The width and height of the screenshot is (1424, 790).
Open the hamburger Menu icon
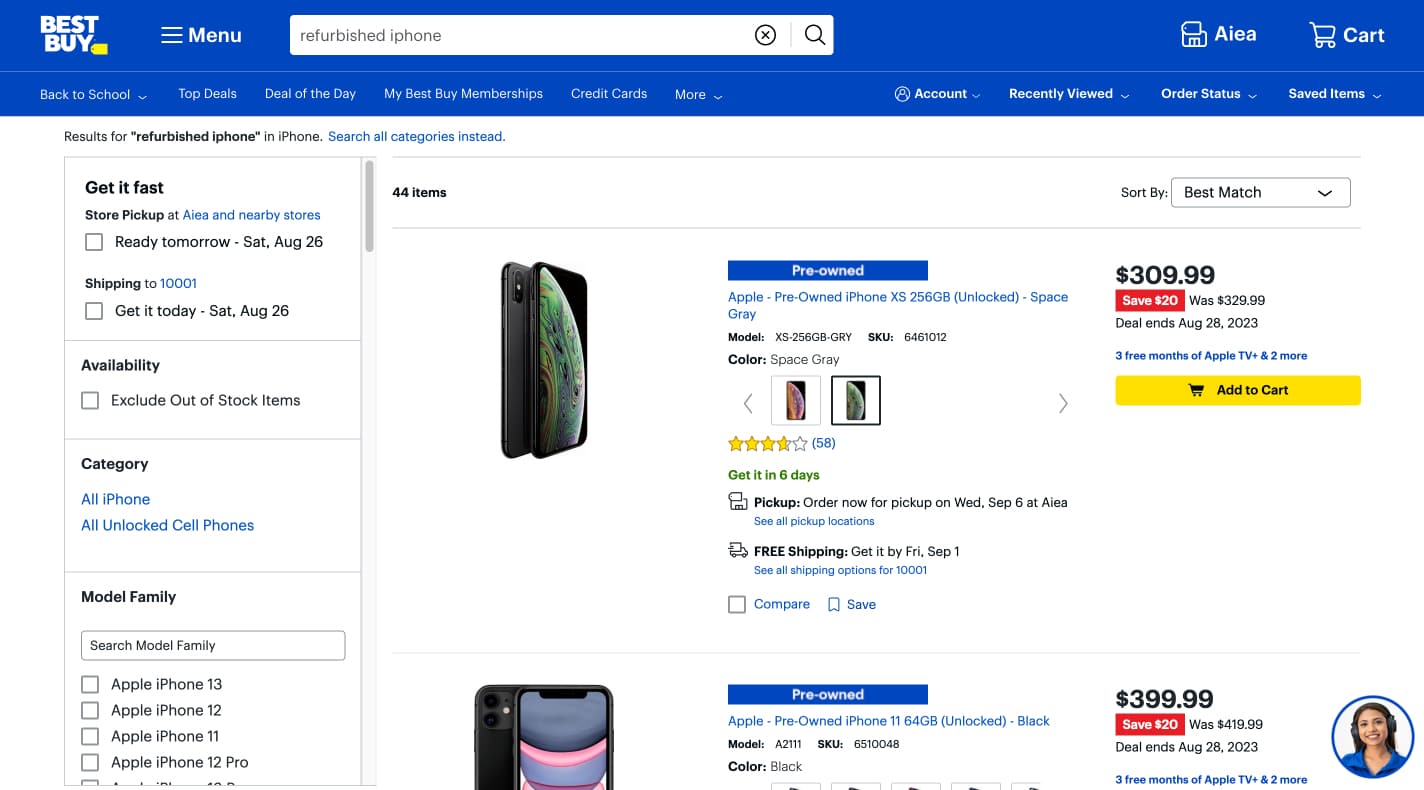coord(172,36)
